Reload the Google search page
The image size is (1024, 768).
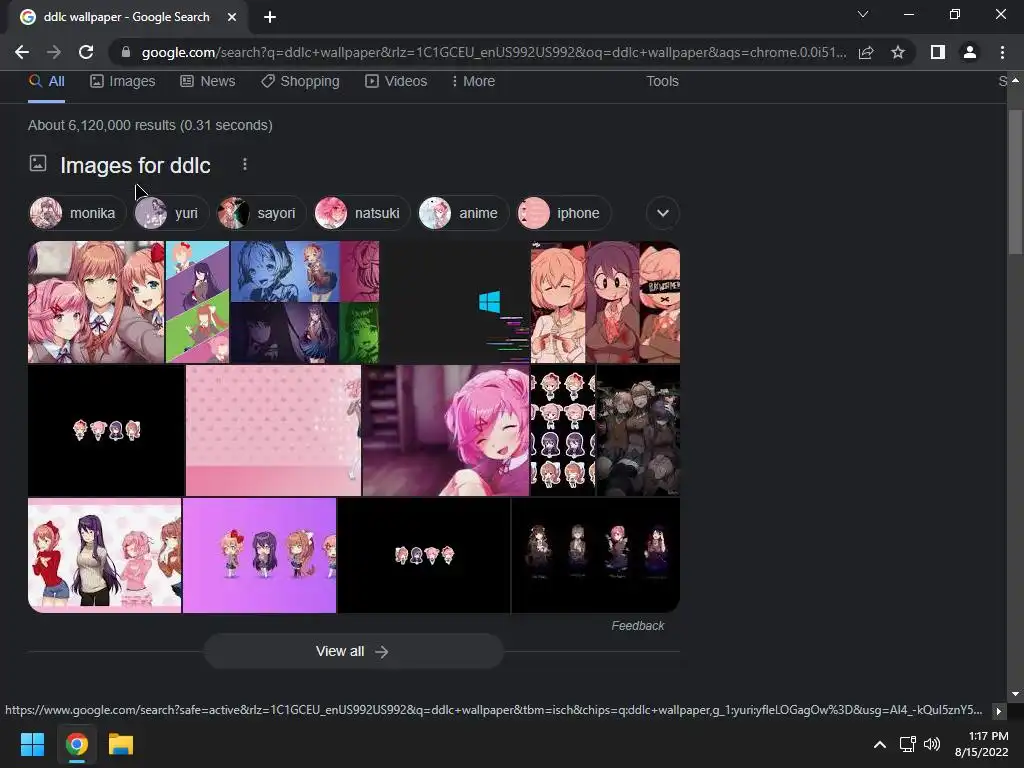pyautogui.click(x=86, y=52)
